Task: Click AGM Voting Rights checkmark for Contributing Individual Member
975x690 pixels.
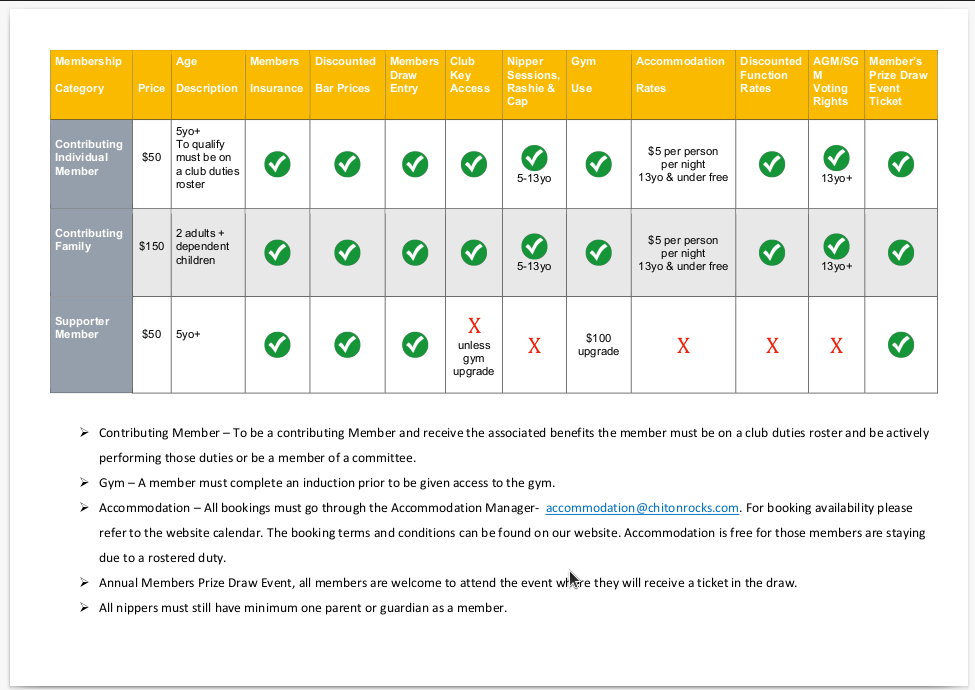Action: 836,158
